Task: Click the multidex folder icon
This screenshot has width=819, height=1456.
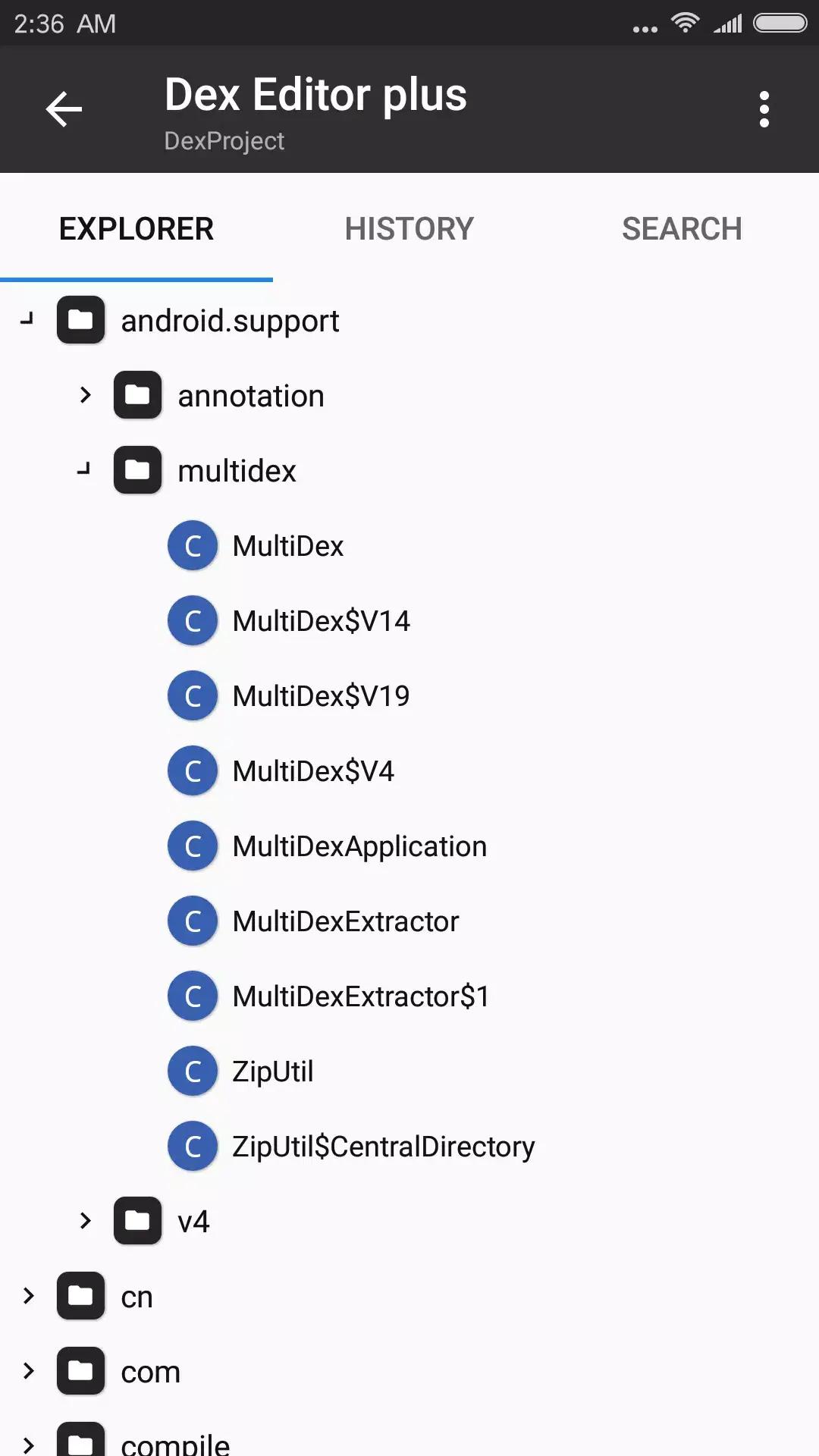Action: (x=136, y=470)
